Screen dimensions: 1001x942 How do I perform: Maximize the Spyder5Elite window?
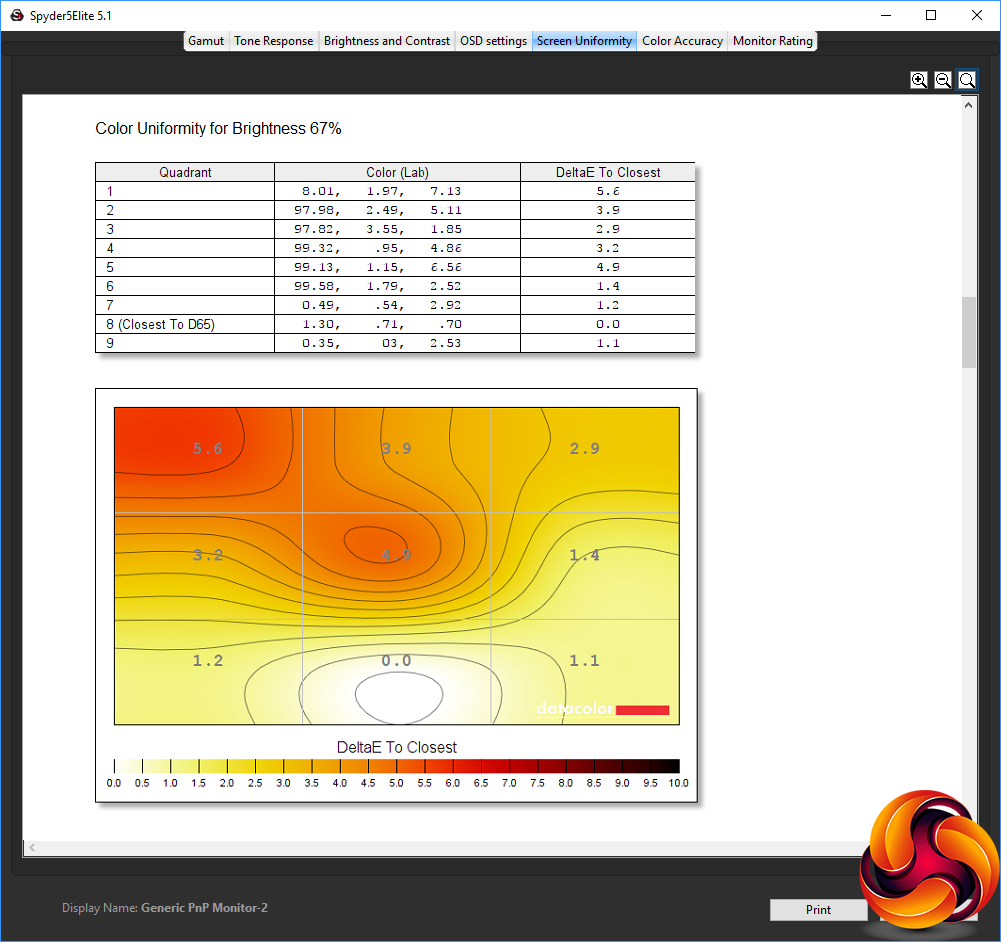coord(931,15)
